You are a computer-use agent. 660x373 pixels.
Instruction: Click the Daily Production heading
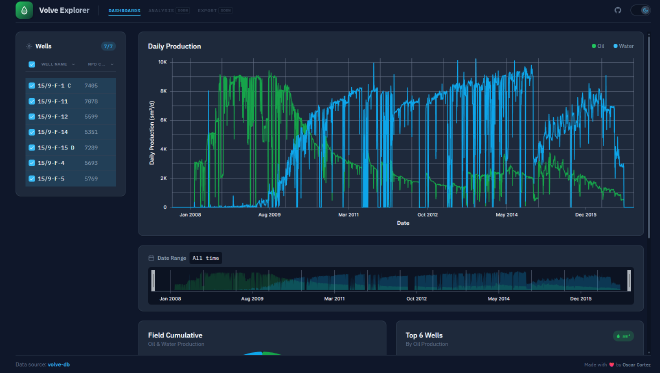pos(174,46)
